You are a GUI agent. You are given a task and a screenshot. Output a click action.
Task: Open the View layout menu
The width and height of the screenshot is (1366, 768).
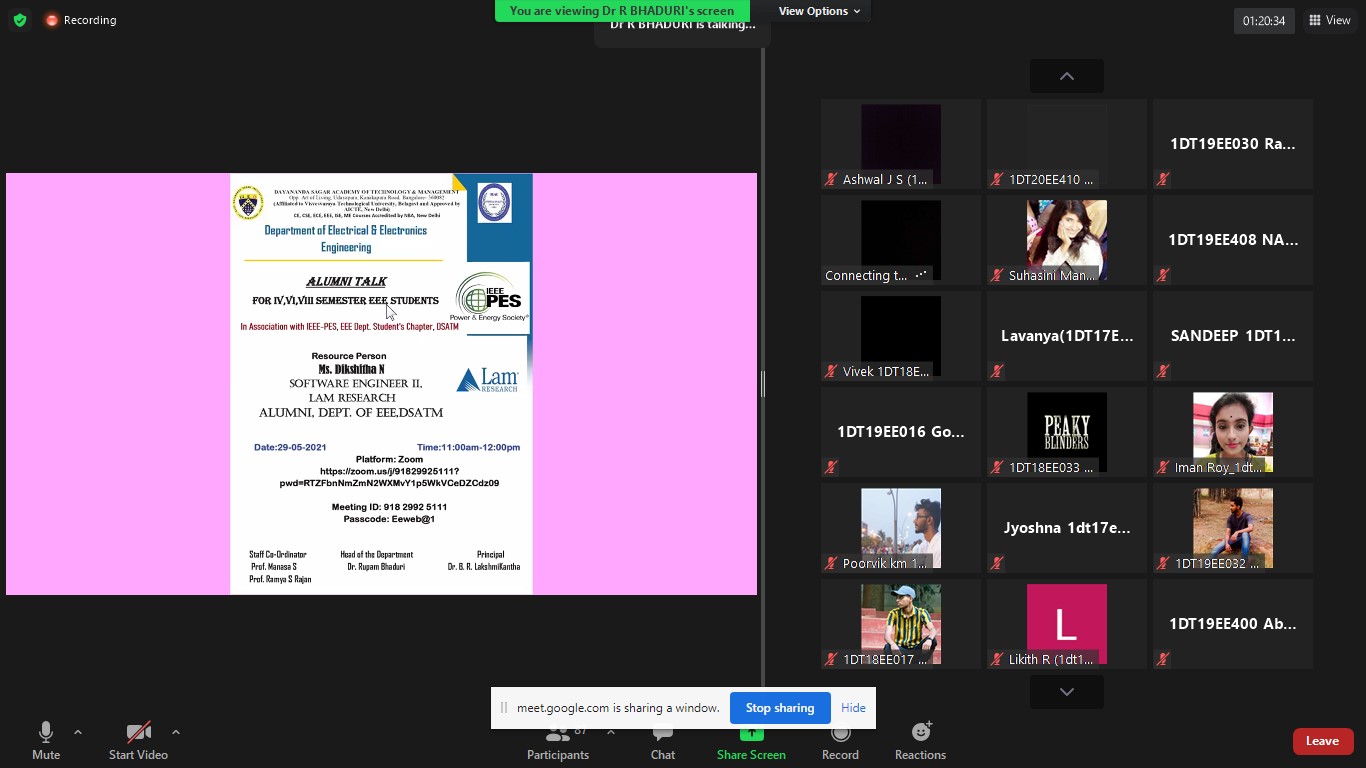1329,20
